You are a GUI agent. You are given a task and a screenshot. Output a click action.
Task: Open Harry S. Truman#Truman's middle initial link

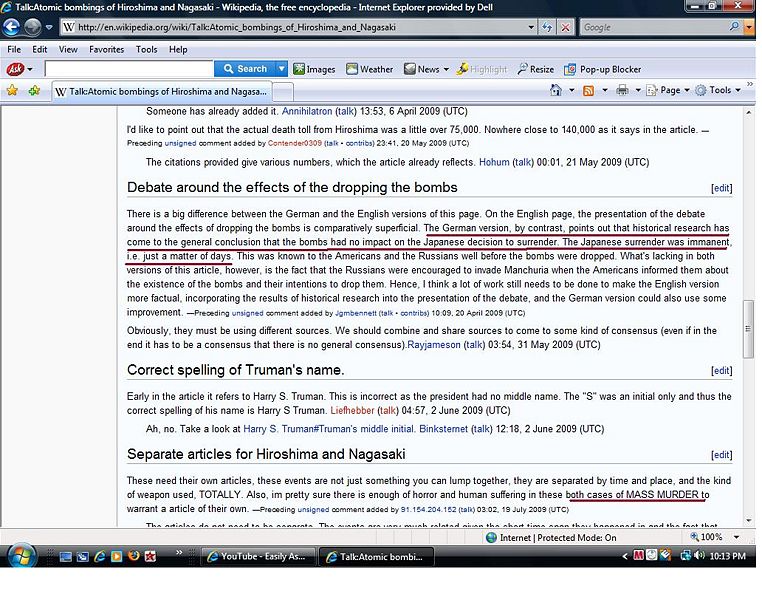pyautogui.click(x=329, y=429)
